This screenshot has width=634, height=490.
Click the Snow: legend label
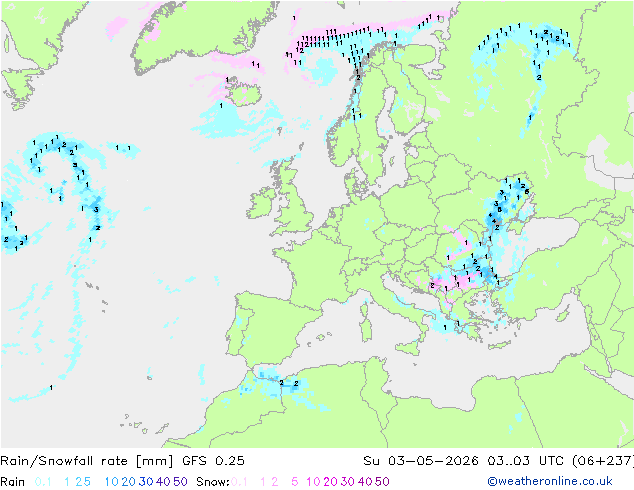(213, 482)
